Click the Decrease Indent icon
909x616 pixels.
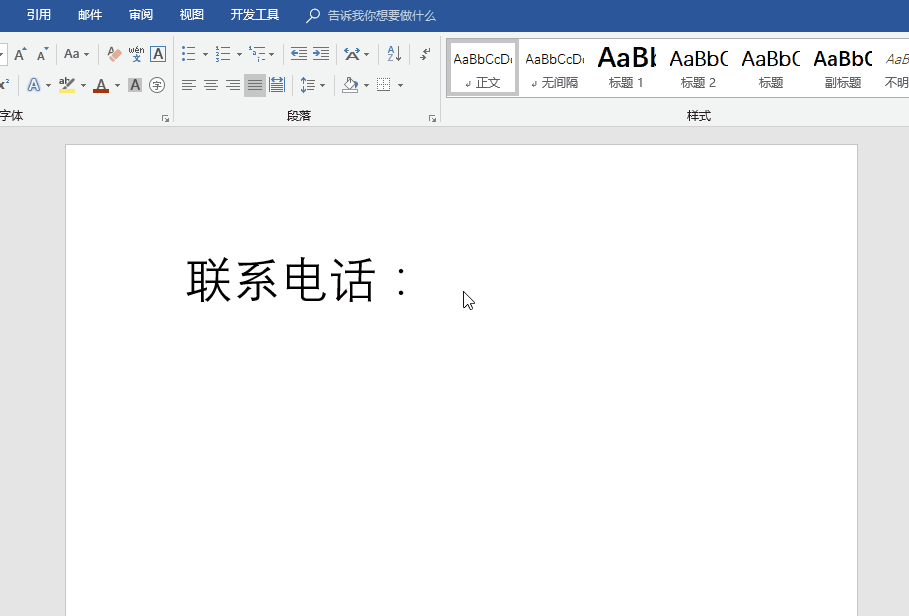(298, 54)
